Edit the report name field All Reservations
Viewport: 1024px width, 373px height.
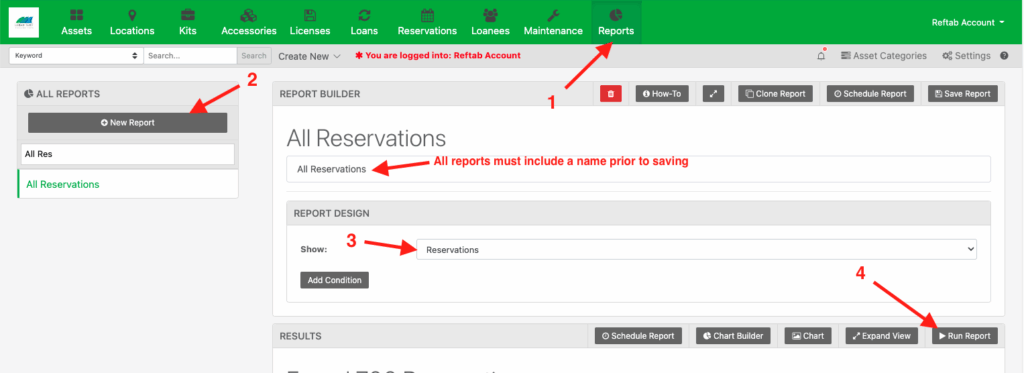tap(639, 169)
